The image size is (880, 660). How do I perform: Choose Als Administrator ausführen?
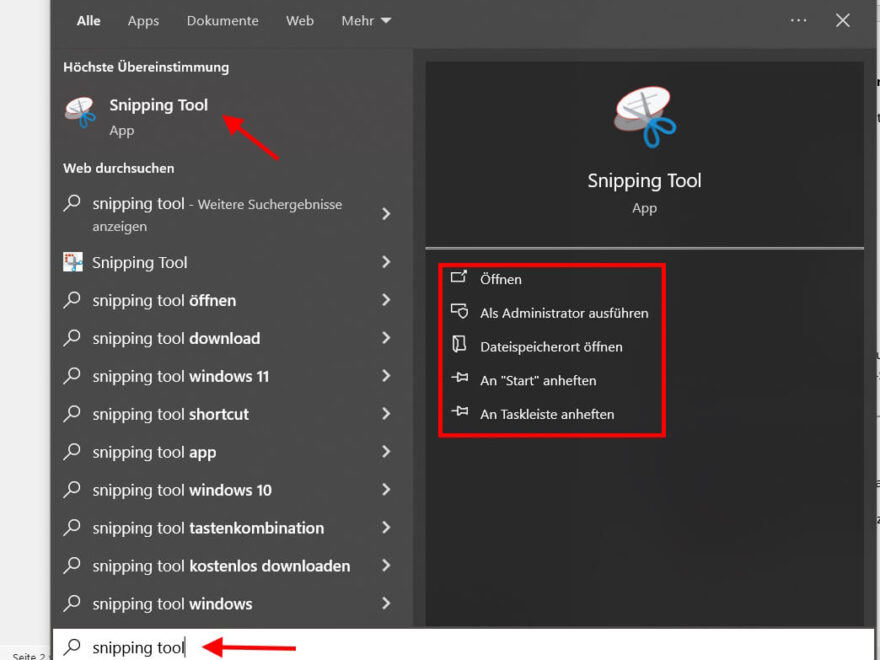pos(564,313)
